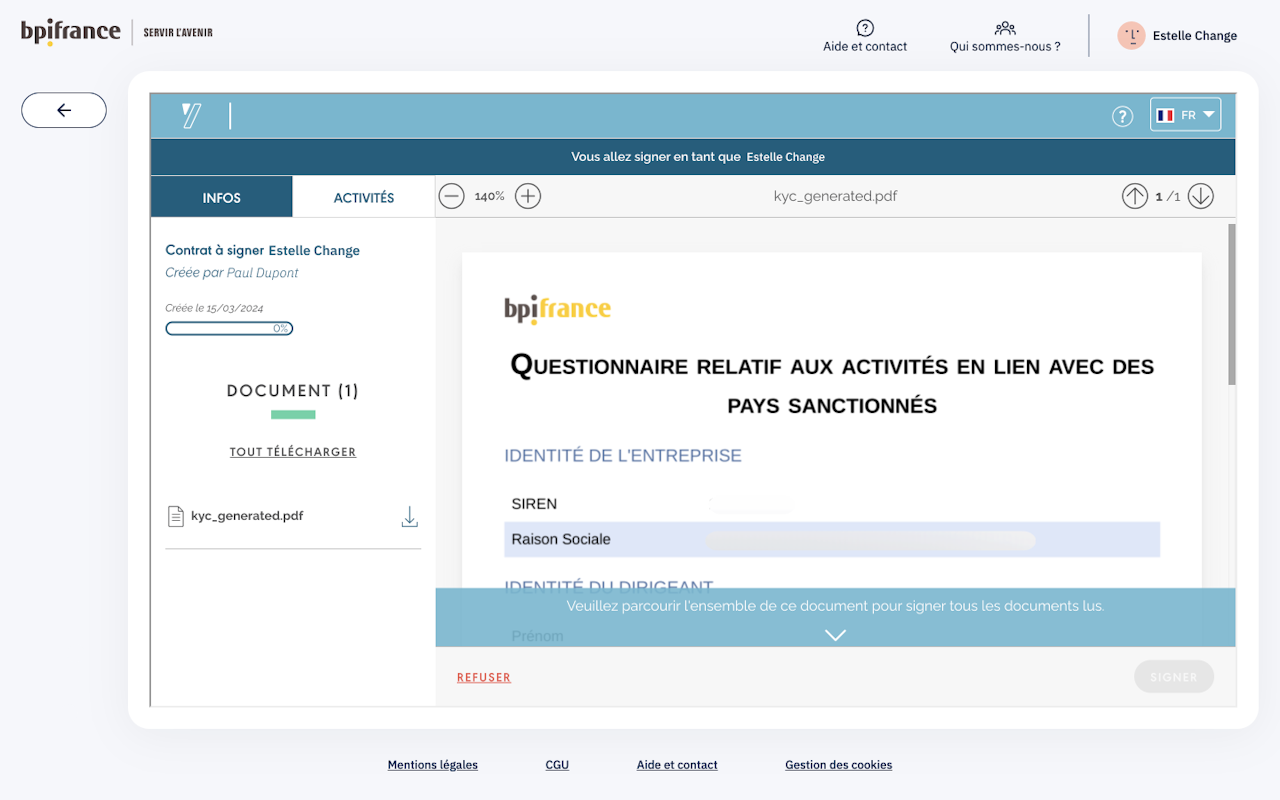Zoom out the document with minus icon
Viewport: 1280px width, 800px height.
[452, 196]
